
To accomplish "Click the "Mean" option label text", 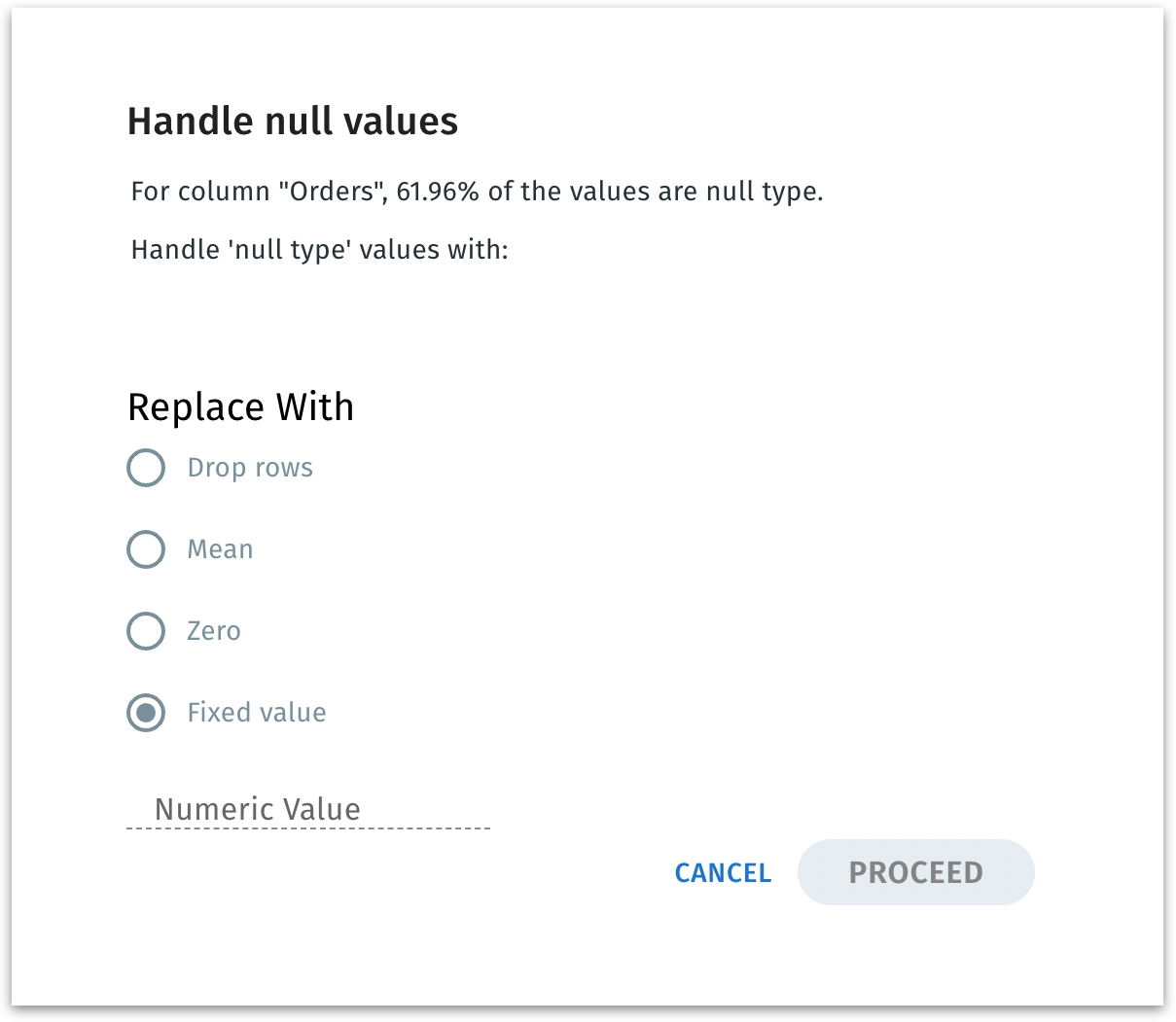I will tap(220, 549).
